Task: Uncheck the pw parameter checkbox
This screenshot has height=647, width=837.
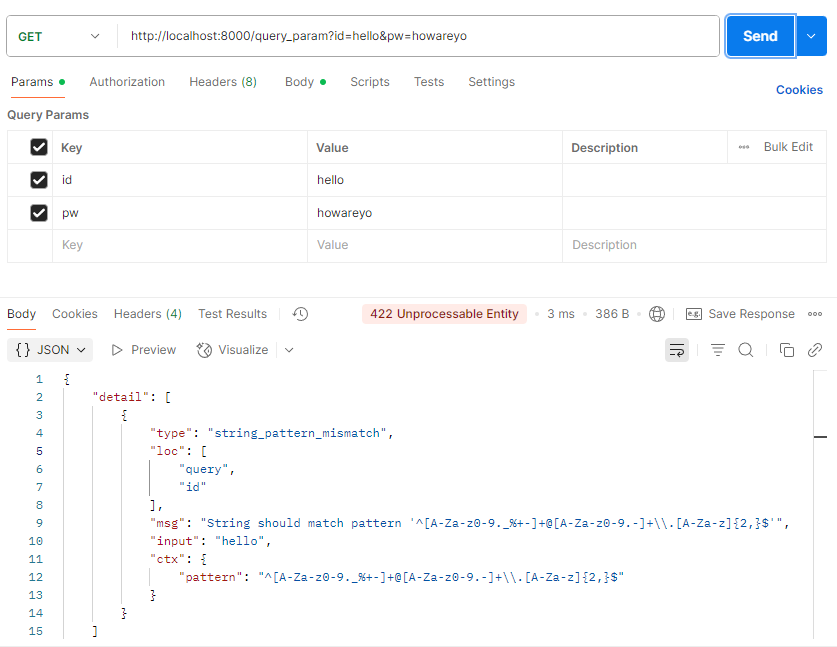Action: click(39, 213)
